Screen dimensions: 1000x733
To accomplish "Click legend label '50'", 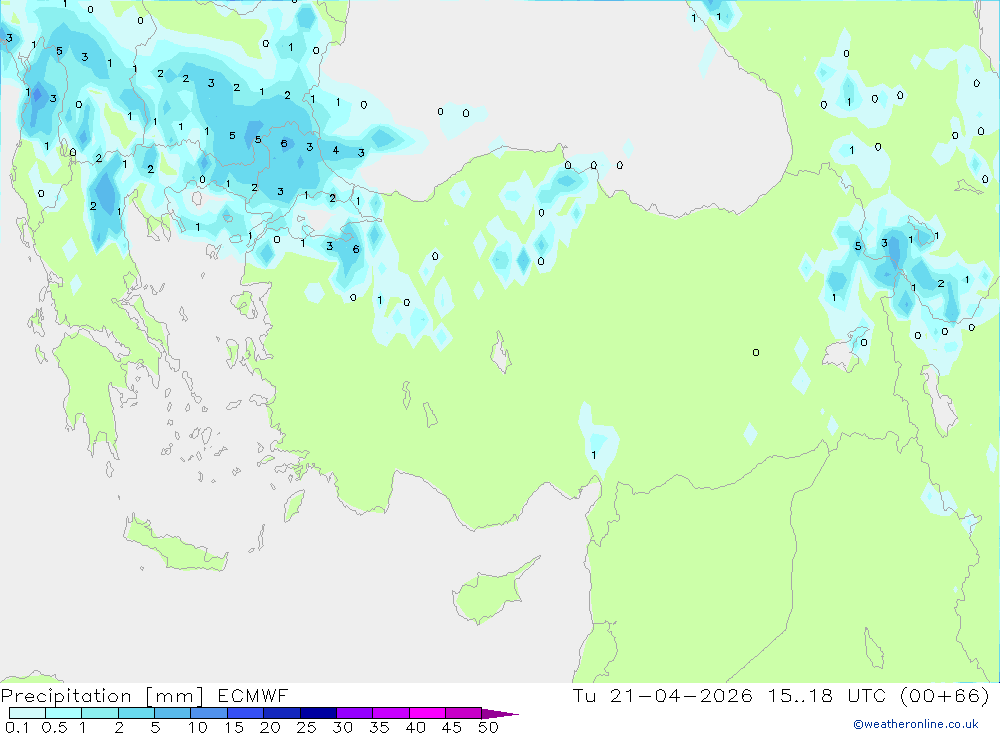I will [488, 727].
